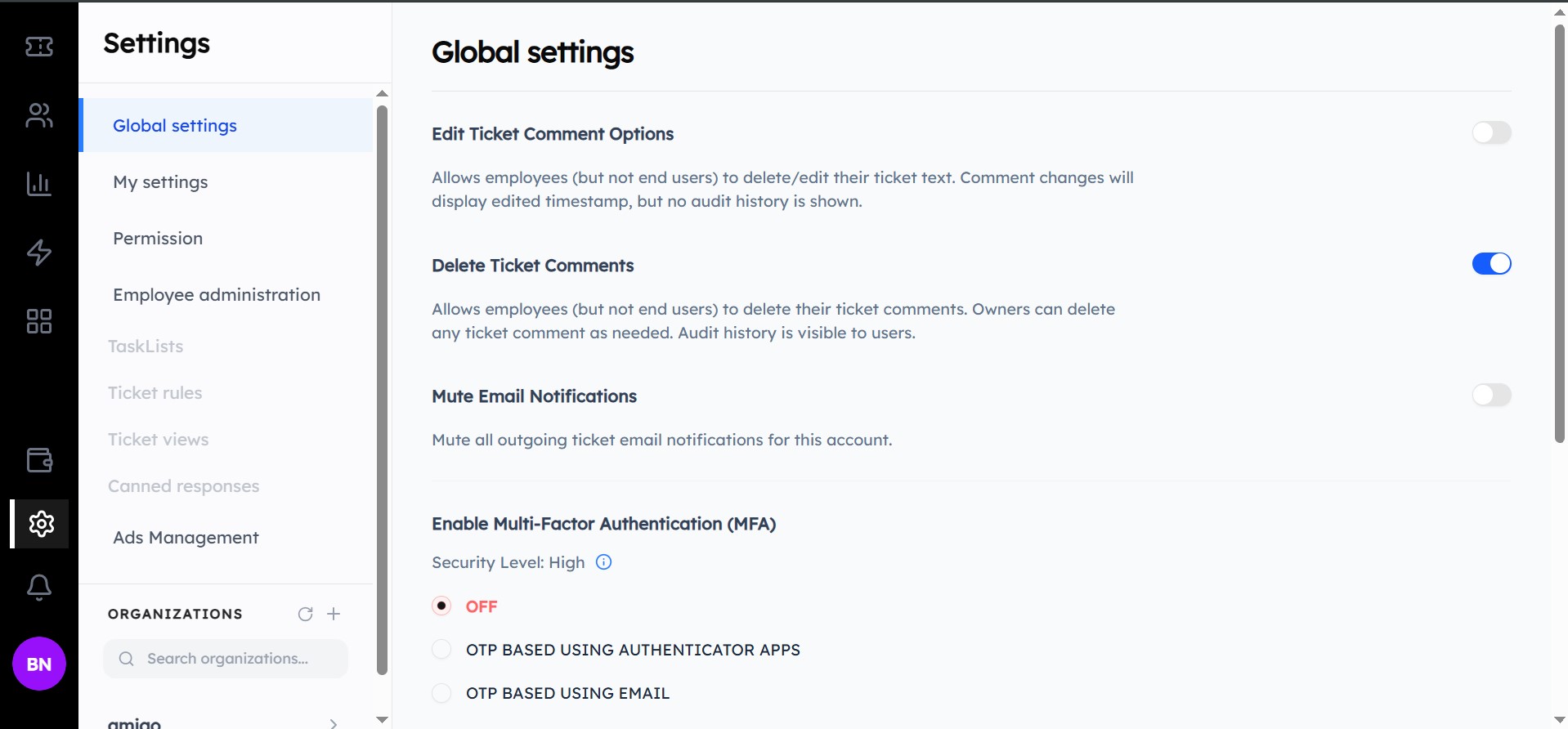
Task: Disable Delete Ticket Comments
Action: tap(1491, 263)
